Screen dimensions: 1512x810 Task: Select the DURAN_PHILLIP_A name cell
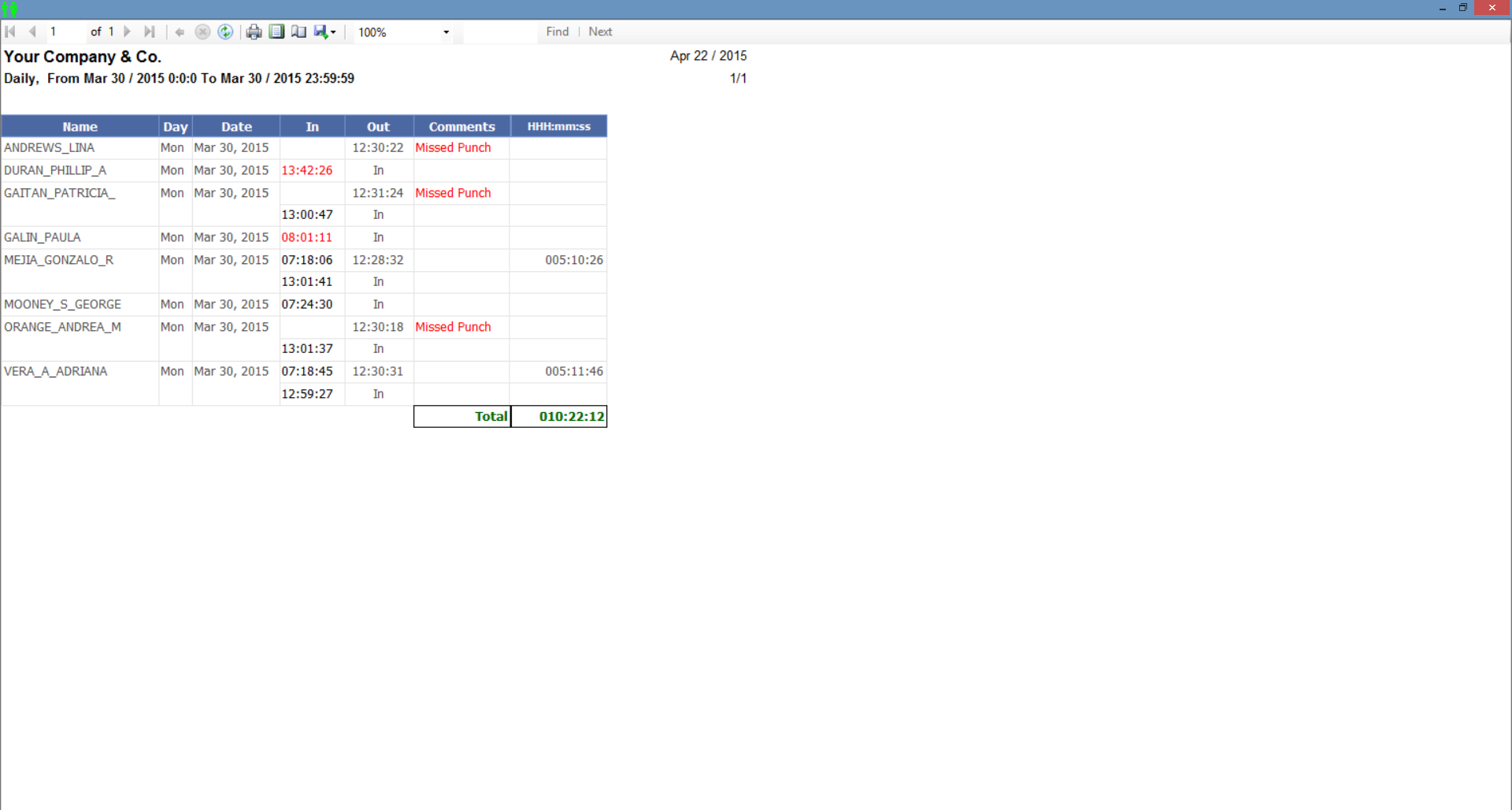(x=80, y=170)
